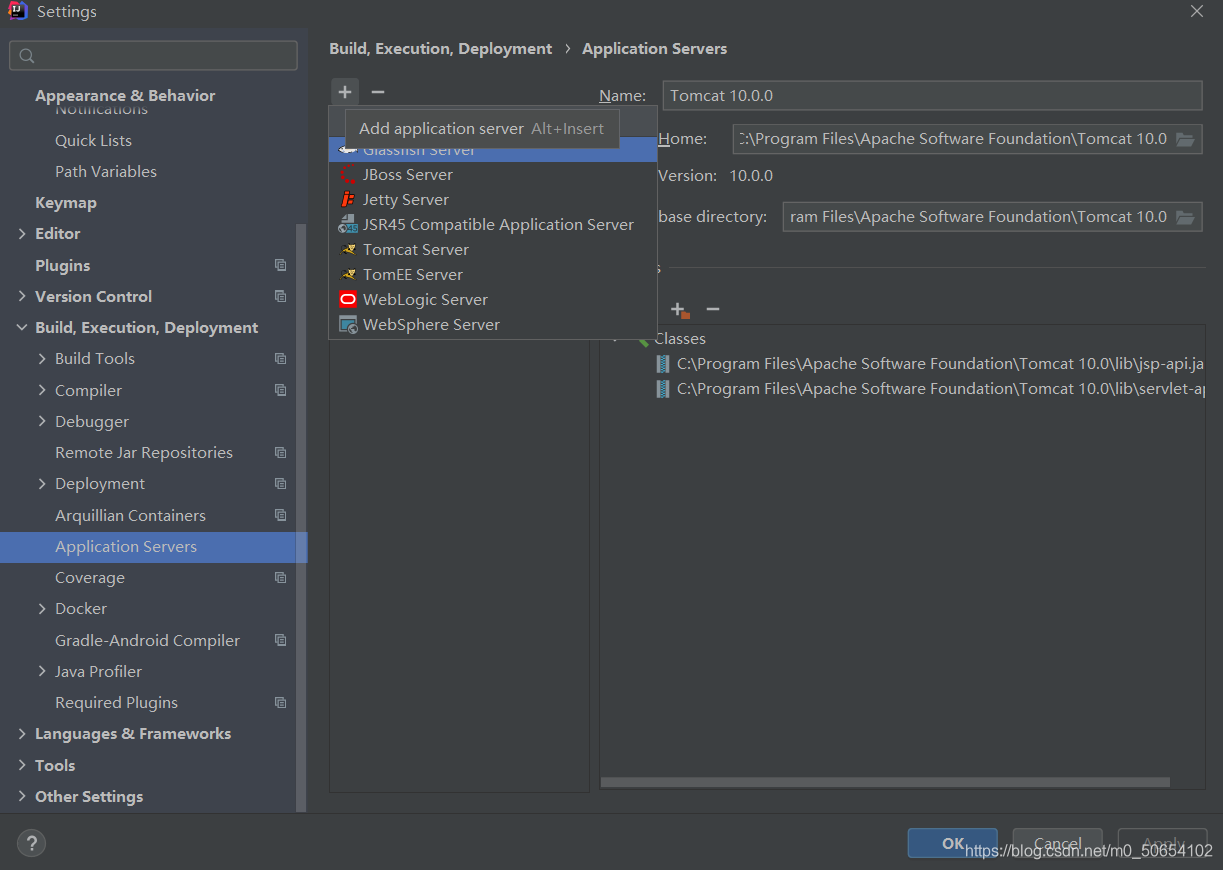Click the Appearance & Behavior heading
Screen dimensions: 1223x870
(125, 96)
